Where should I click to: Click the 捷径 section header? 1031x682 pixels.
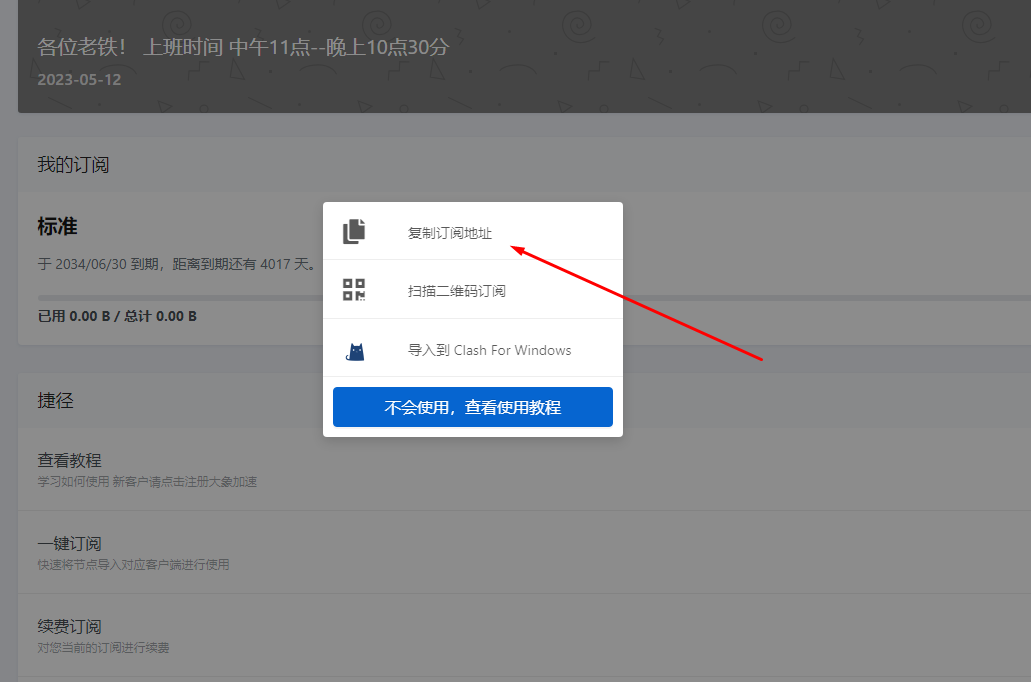click(56, 401)
